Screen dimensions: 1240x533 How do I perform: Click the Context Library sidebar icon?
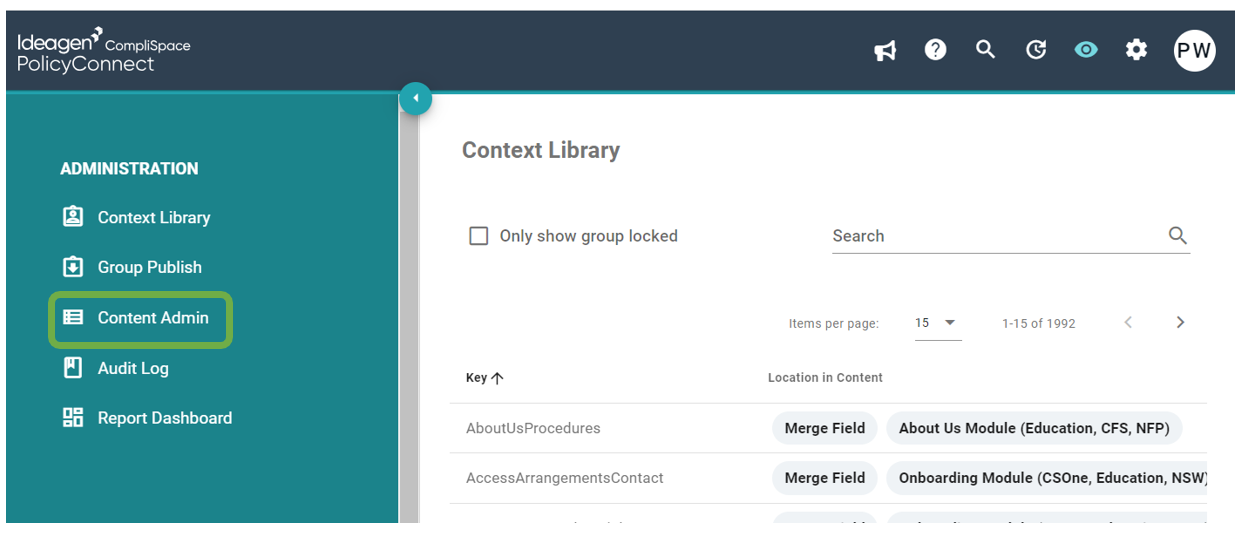tap(73, 217)
